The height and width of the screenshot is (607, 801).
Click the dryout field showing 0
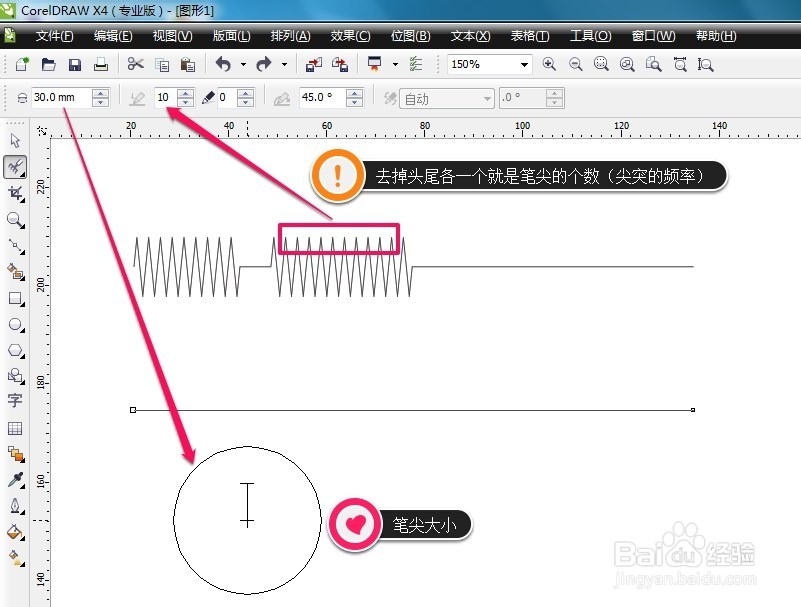click(x=227, y=97)
